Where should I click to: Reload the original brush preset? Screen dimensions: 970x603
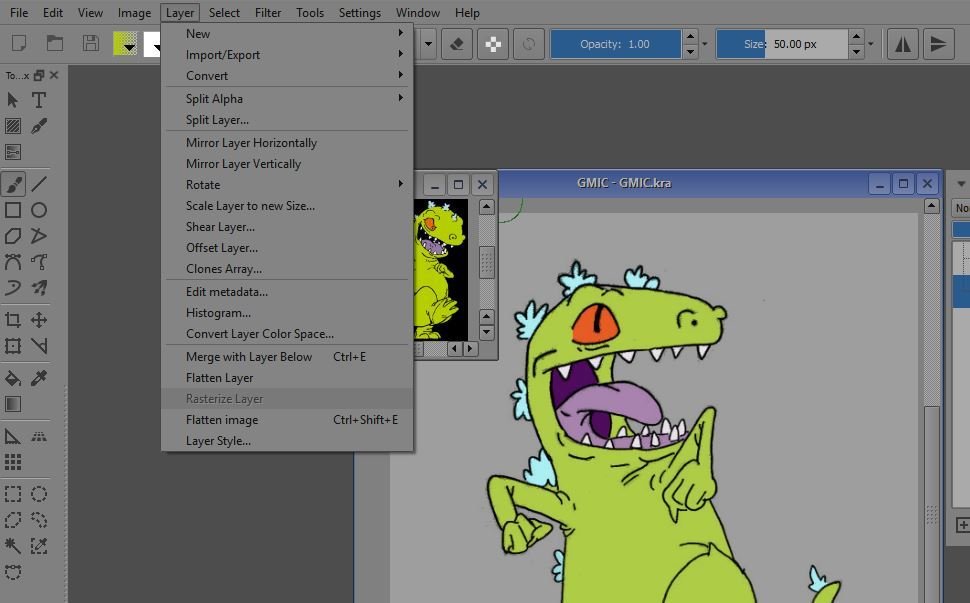point(529,44)
